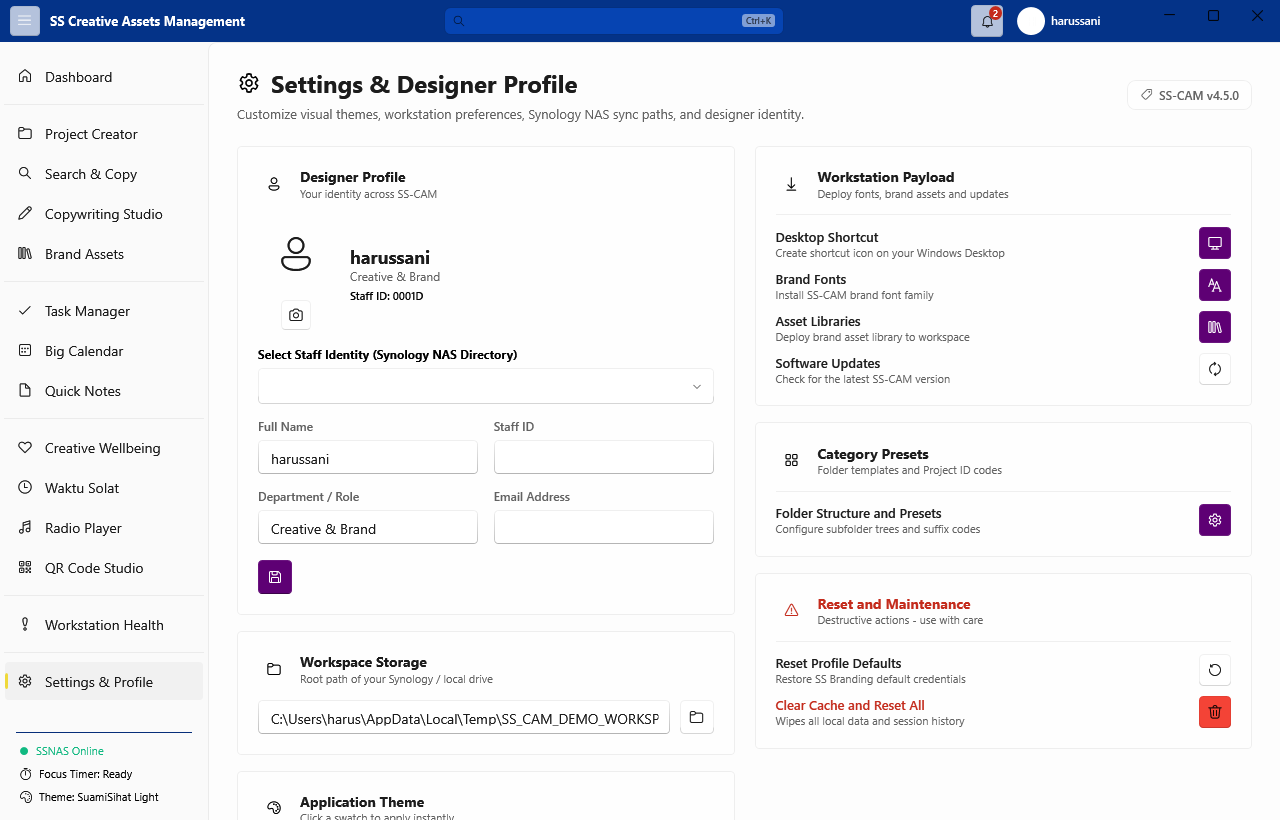This screenshot has height=820, width=1280.
Task: Open Folder Structure and Presets gear button
Action: [1215, 520]
